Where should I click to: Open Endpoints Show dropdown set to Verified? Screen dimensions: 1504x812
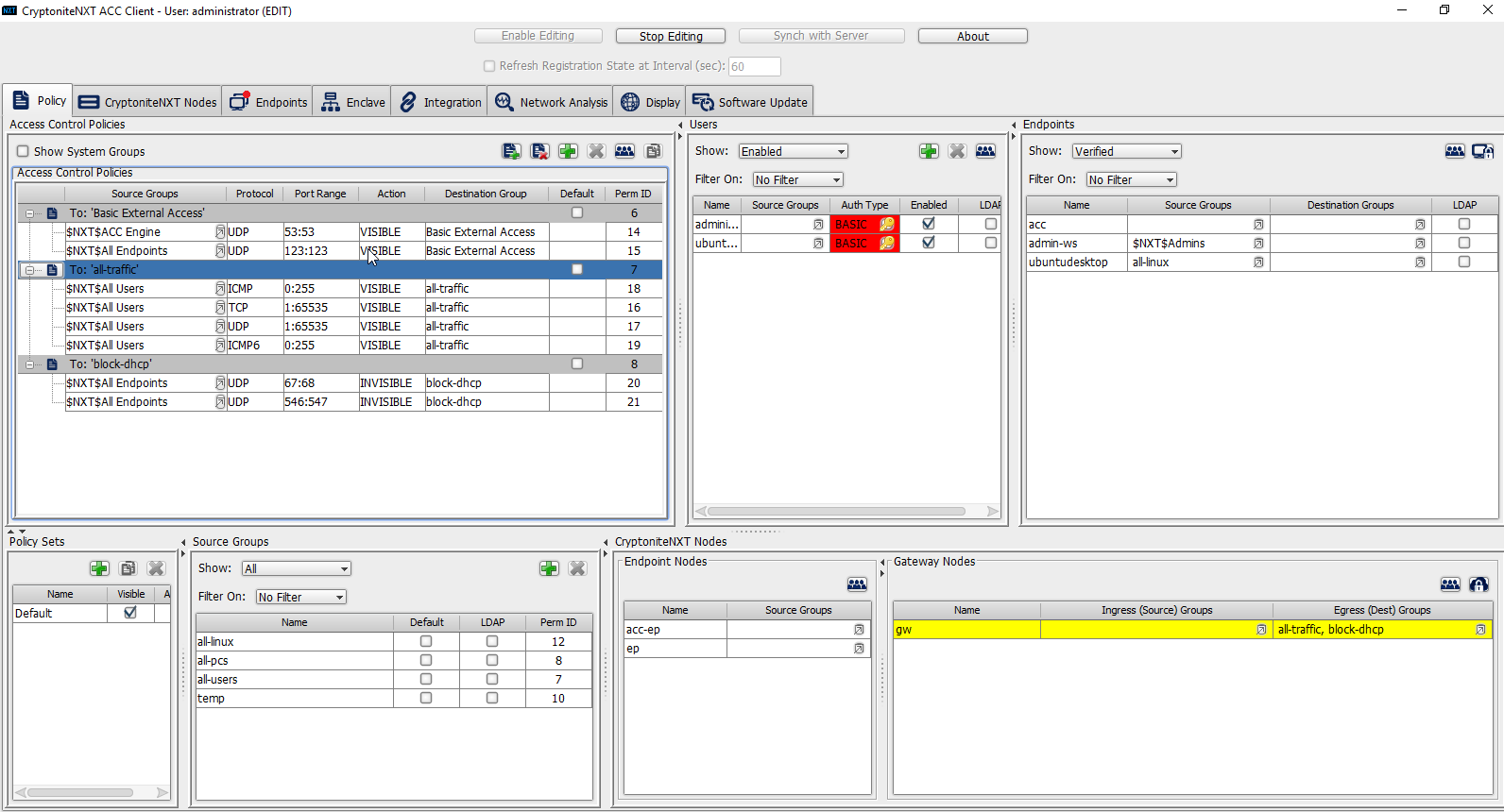(1126, 151)
